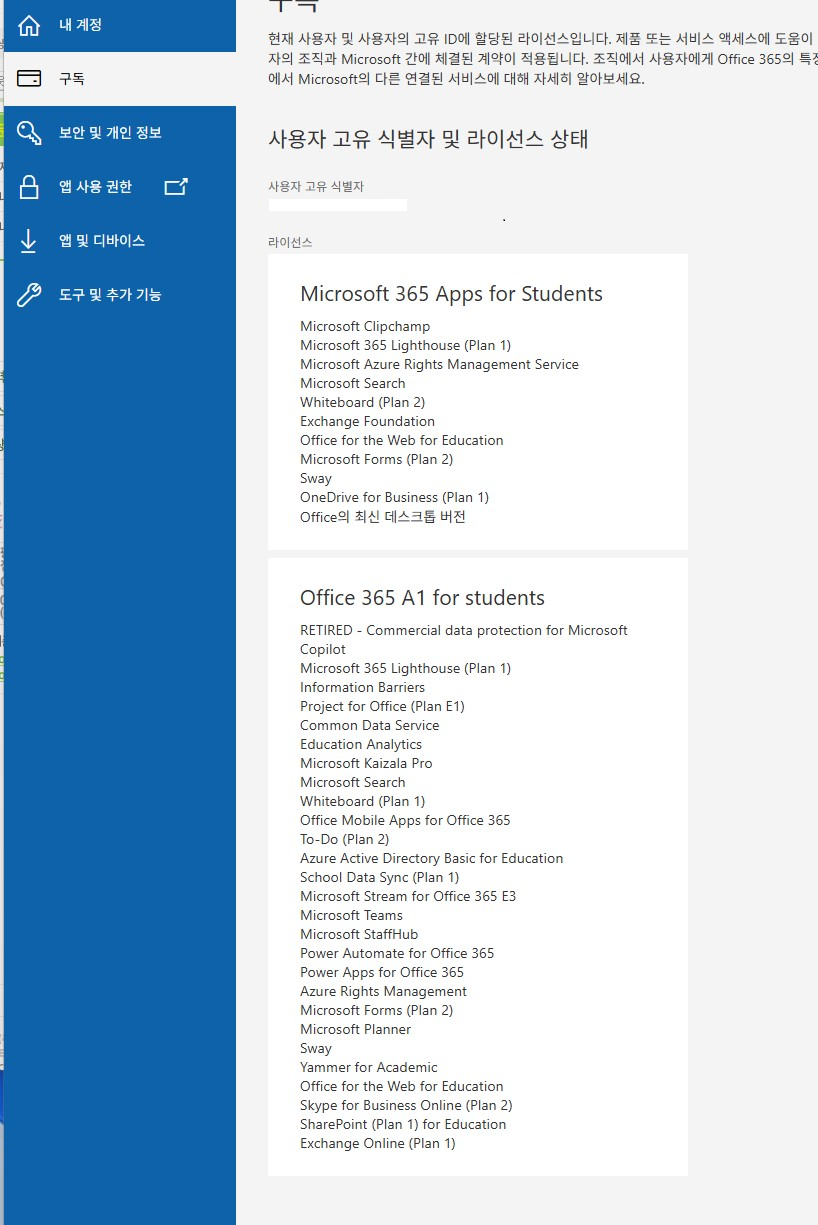The image size is (818, 1225).
Task: Click the wrench icon for 도구 및 추가 기능
Action: pos(30,295)
